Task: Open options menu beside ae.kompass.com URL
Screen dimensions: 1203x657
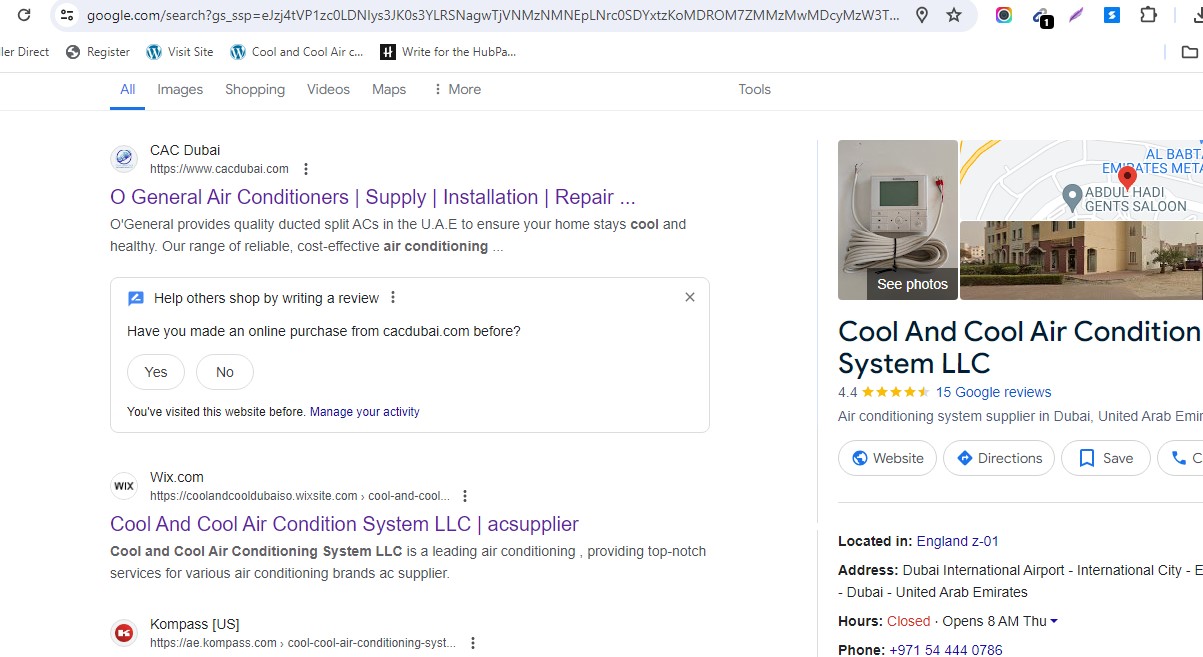Action: [473, 643]
